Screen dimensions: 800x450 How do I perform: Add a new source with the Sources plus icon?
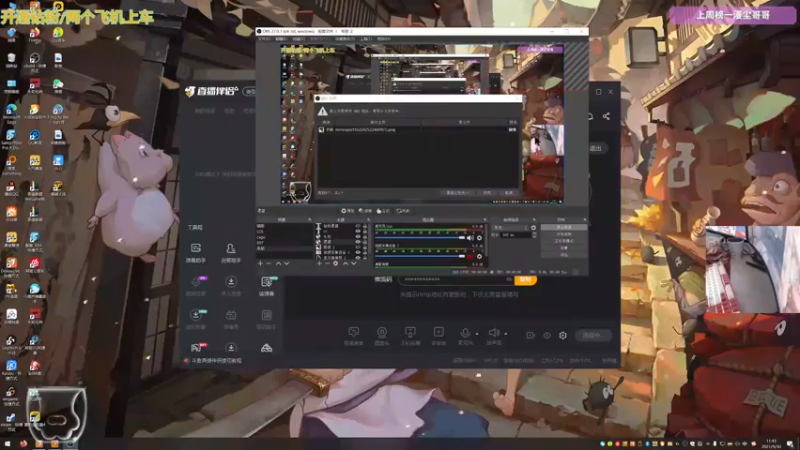(319, 263)
